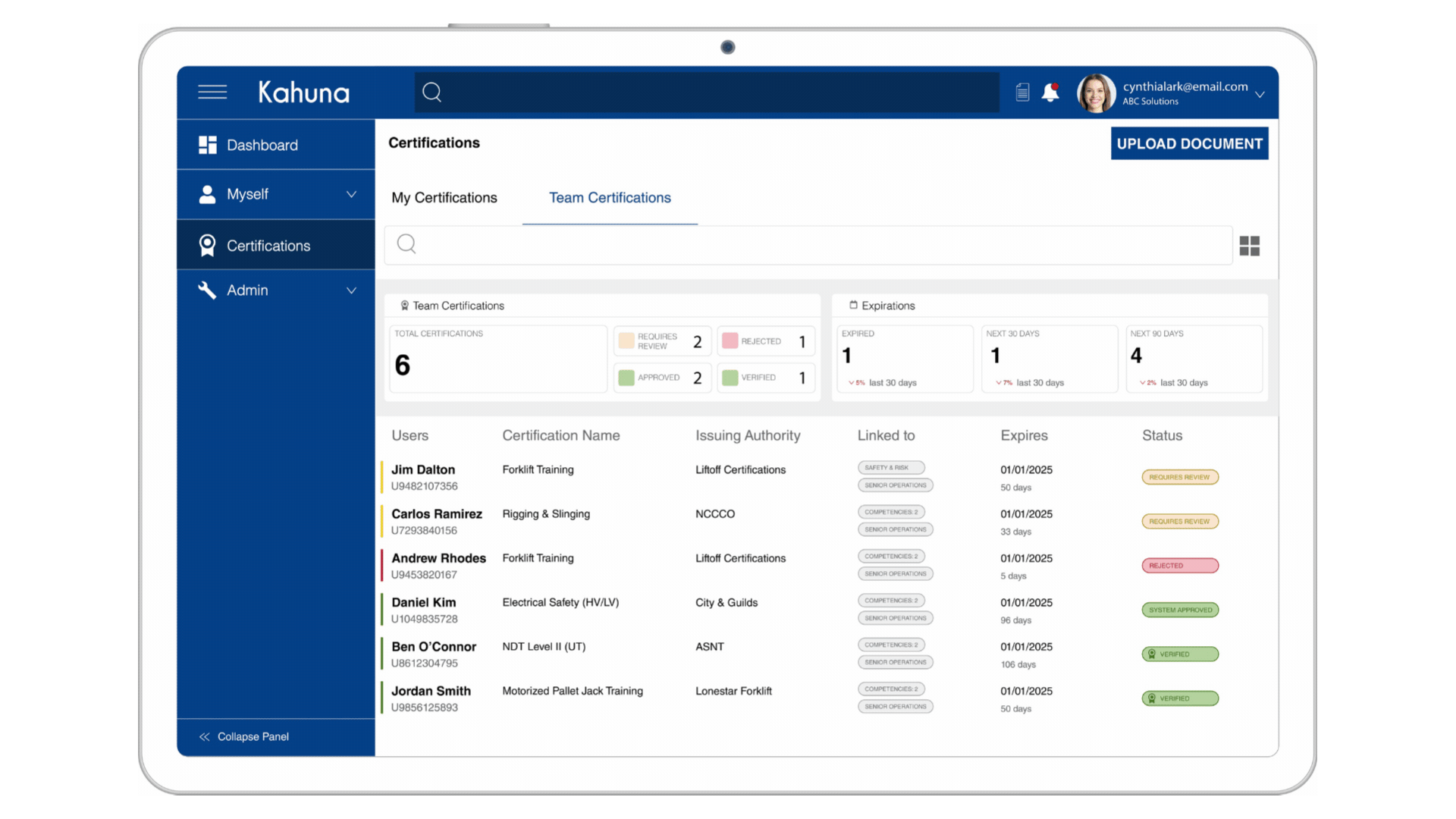Select Certifications in the sidebar
Screen dimensions: 1456x819
(x=276, y=245)
